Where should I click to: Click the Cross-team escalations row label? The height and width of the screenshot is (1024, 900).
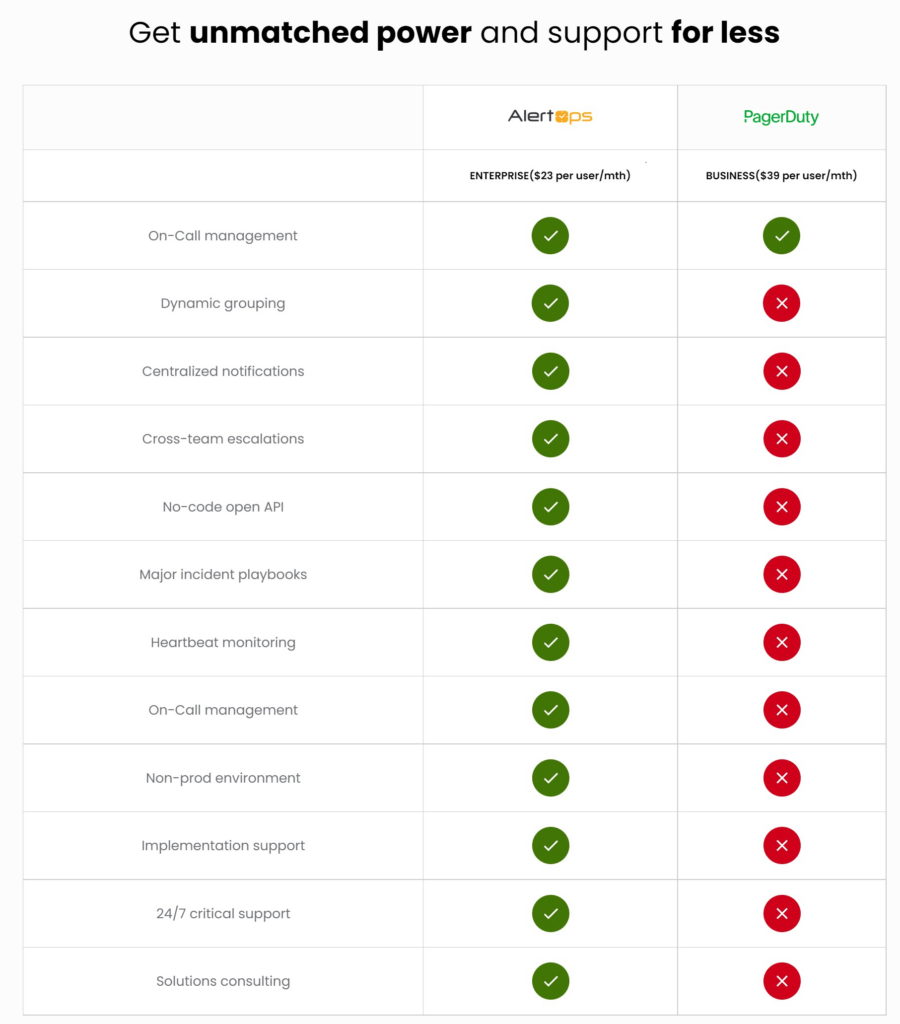tap(222, 439)
